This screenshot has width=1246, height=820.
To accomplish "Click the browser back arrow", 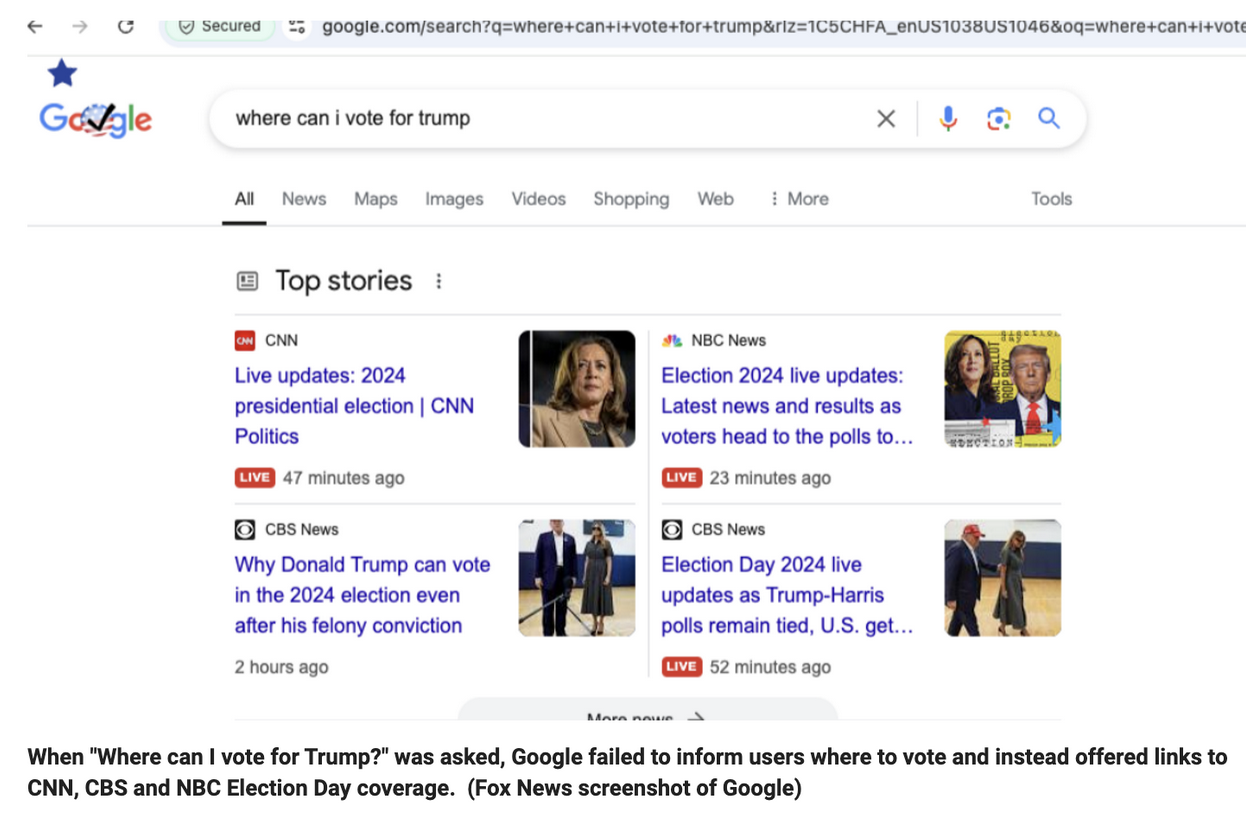I will click(35, 26).
